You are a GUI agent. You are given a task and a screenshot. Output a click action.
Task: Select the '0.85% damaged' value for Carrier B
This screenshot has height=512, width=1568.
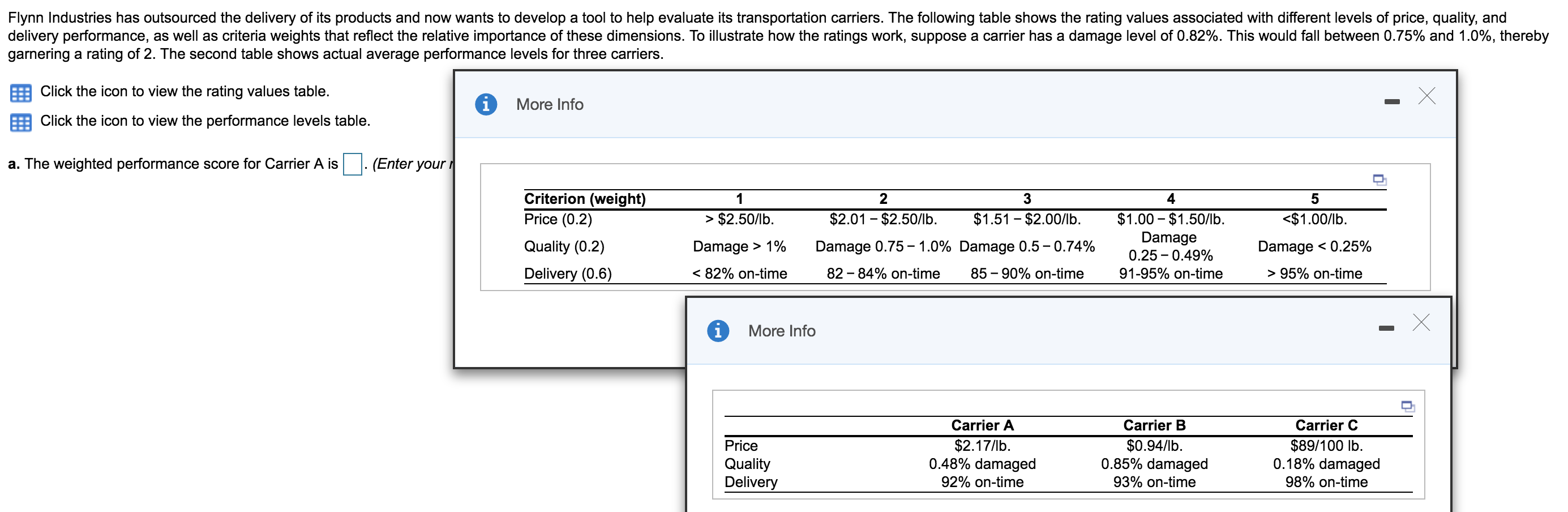pos(1155,464)
